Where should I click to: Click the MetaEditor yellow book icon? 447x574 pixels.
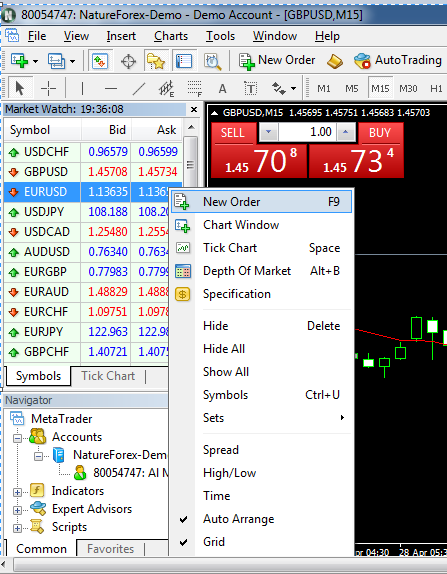(335, 61)
